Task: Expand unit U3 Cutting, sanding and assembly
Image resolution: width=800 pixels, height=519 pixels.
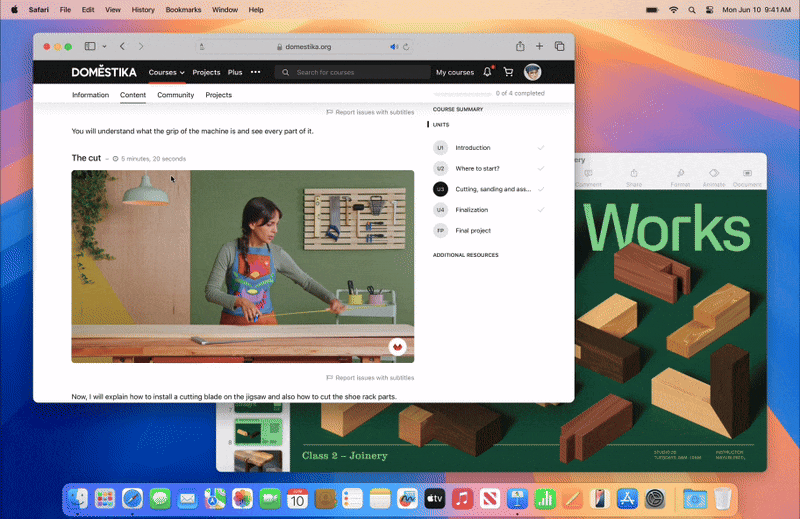Action: coord(493,189)
